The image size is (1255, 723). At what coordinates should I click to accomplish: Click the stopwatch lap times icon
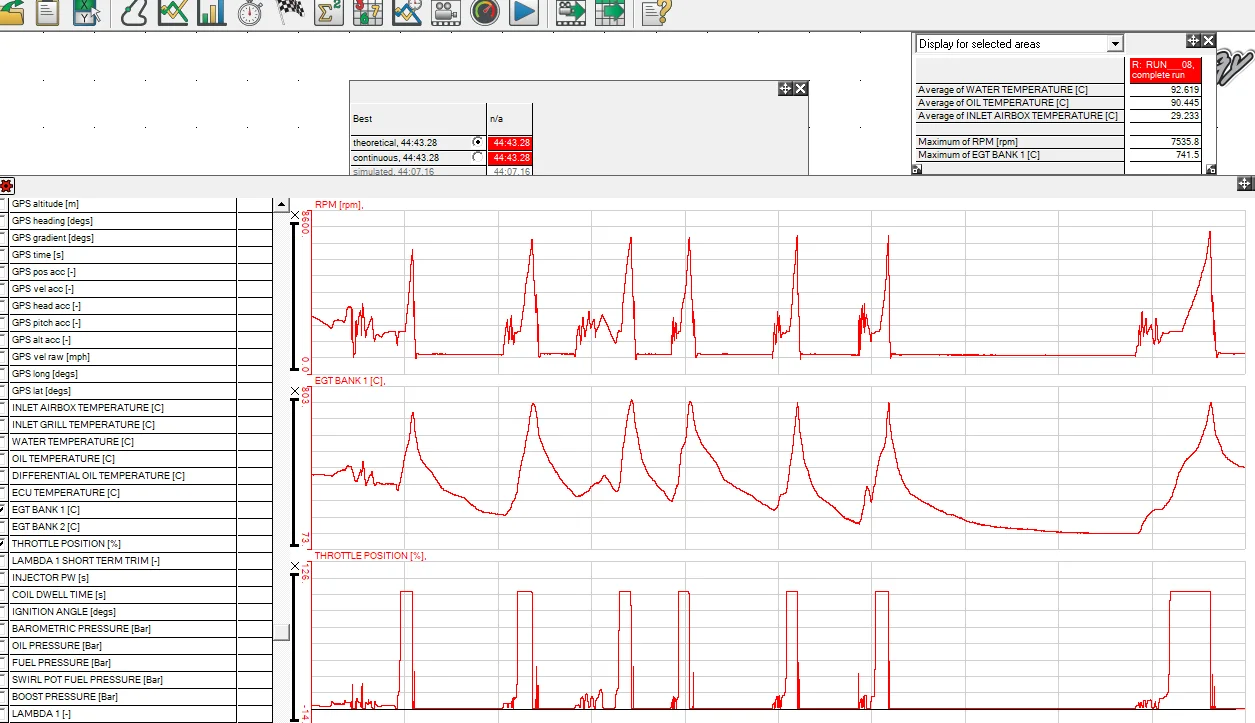click(x=250, y=12)
